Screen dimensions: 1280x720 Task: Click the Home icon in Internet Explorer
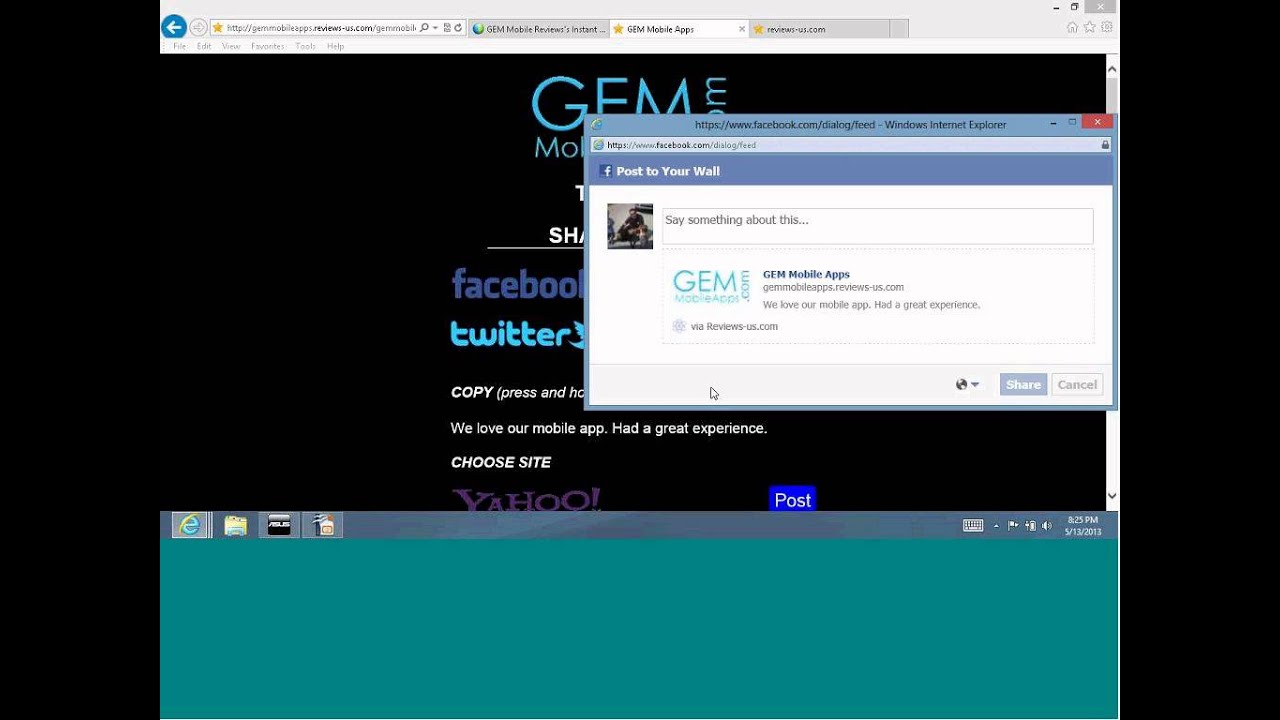point(1072,27)
